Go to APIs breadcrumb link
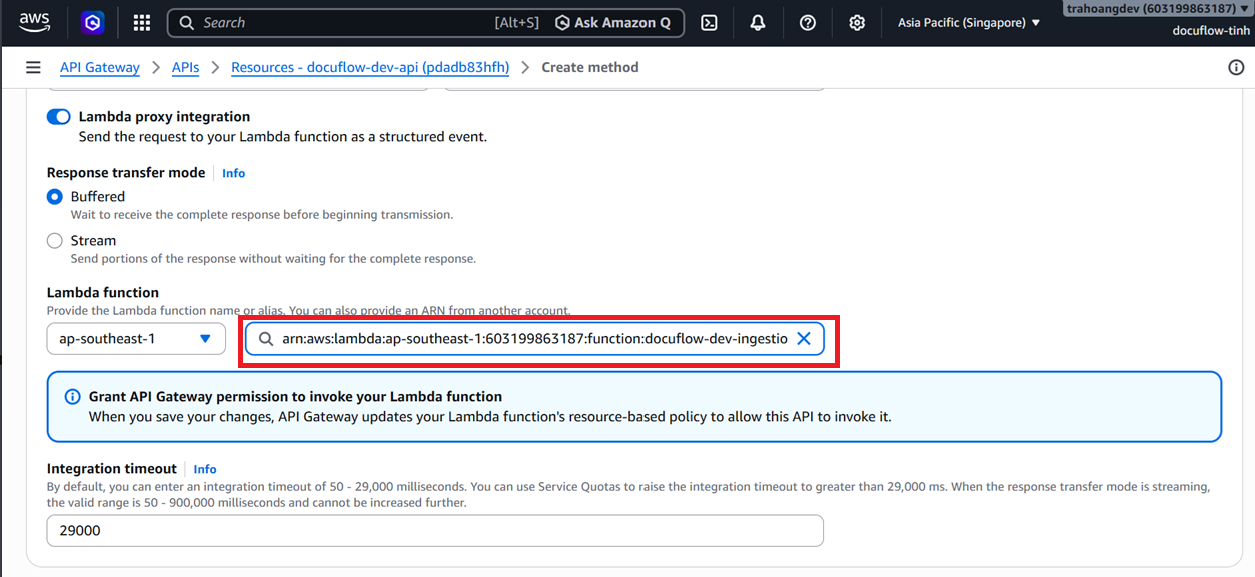The height and width of the screenshot is (577, 1255). pos(185,67)
